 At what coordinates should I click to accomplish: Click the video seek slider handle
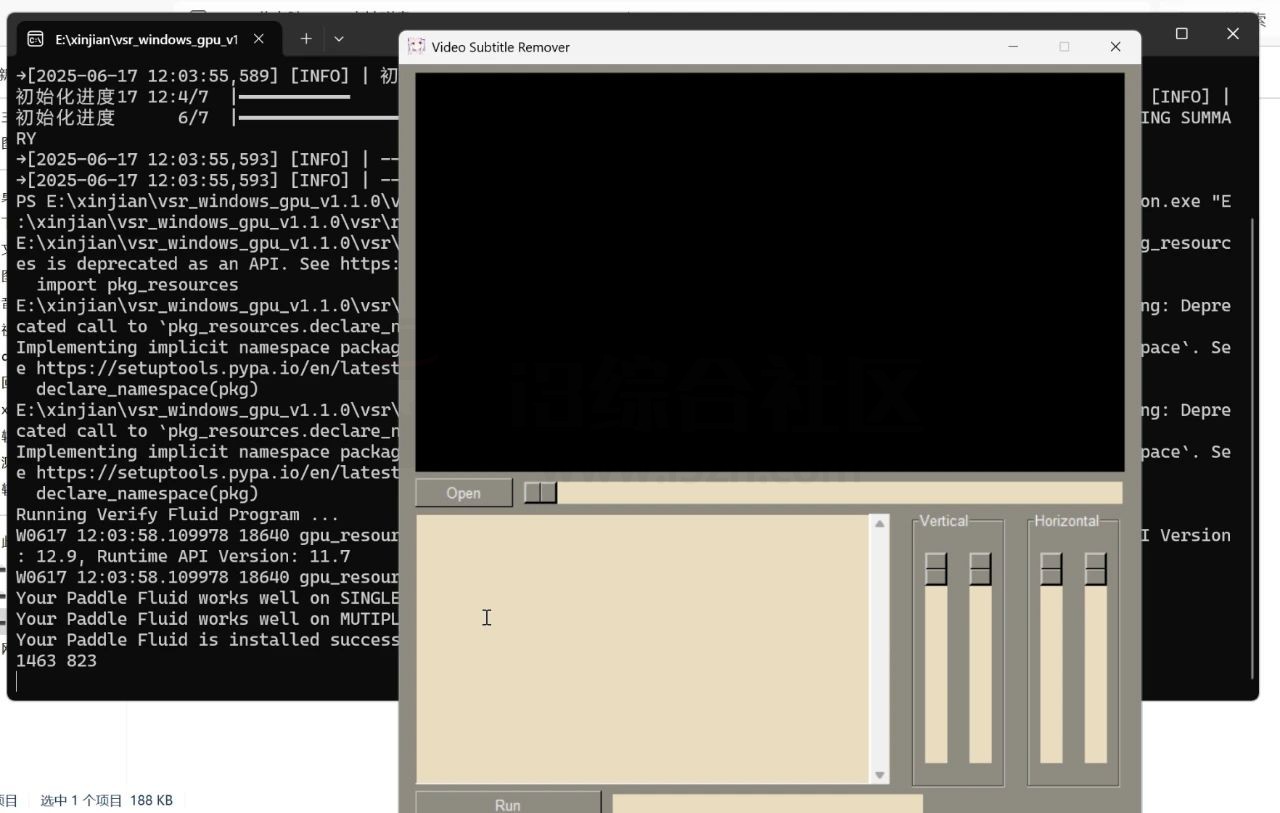click(x=540, y=493)
